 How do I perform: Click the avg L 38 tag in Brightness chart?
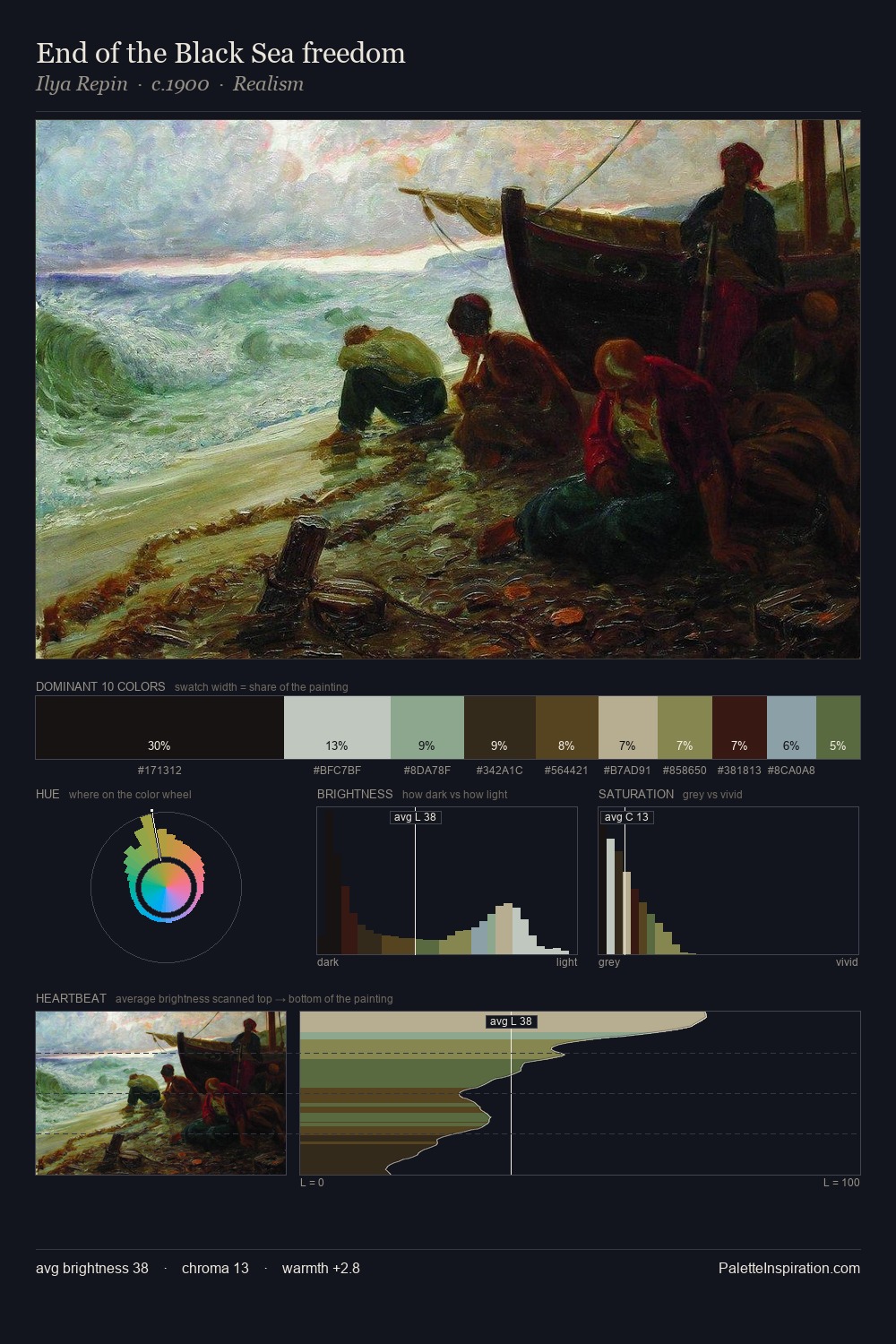[x=416, y=817]
